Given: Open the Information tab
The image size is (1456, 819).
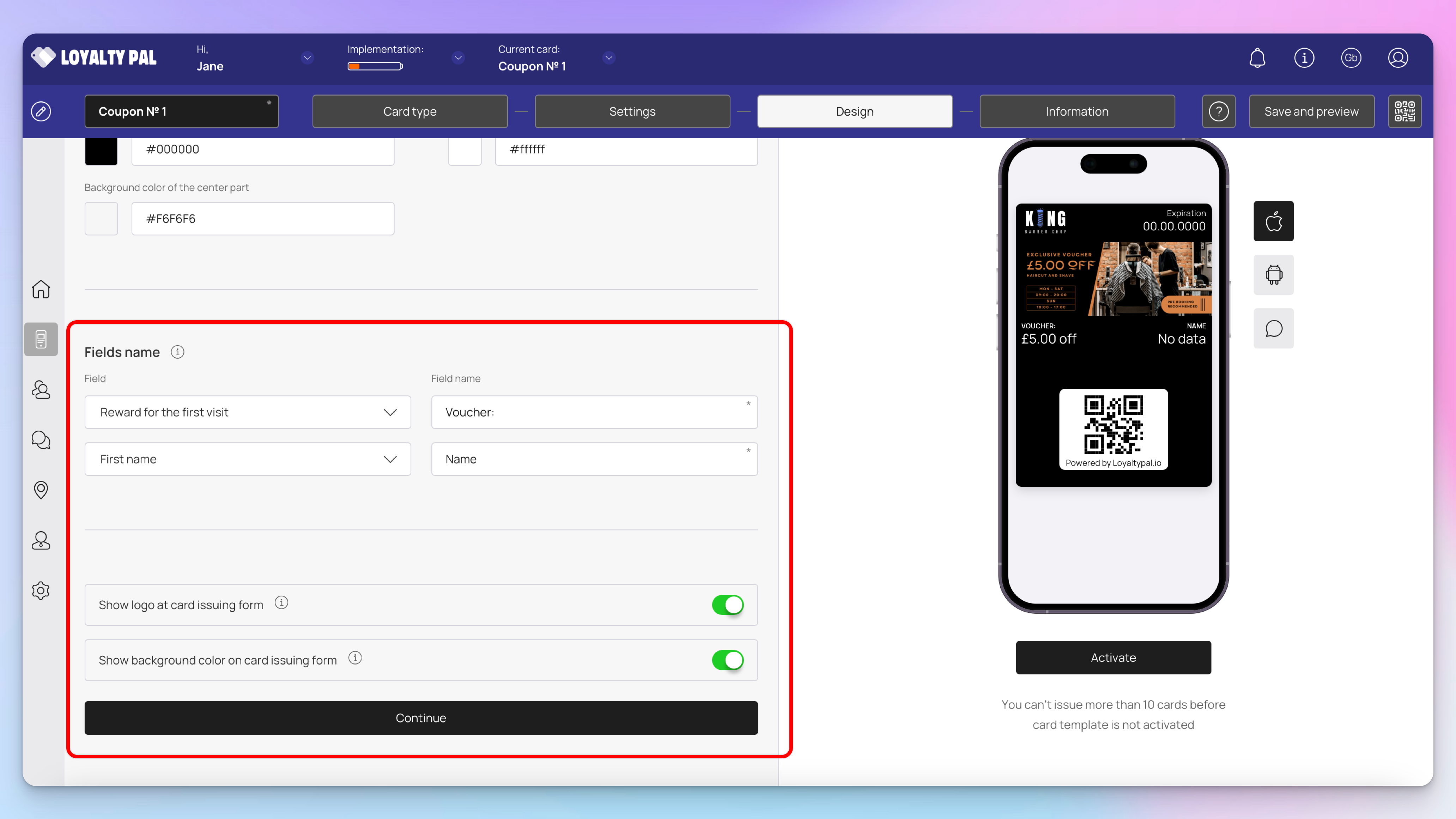Looking at the screenshot, I should [1077, 111].
